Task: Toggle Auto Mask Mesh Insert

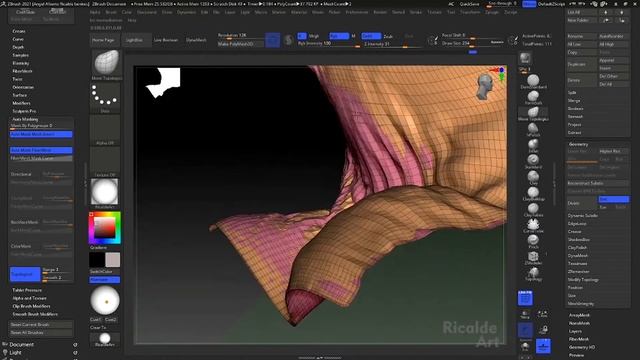Action: 41,134
